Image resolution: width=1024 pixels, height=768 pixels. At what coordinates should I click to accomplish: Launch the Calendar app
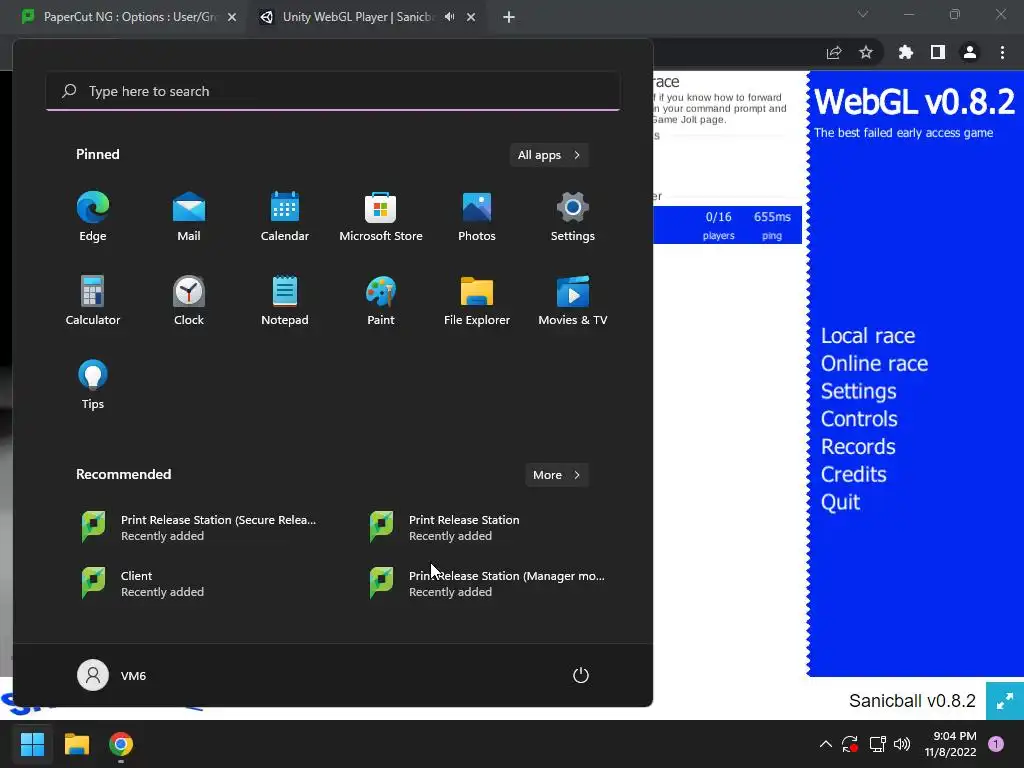pyautogui.click(x=285, y=217)
